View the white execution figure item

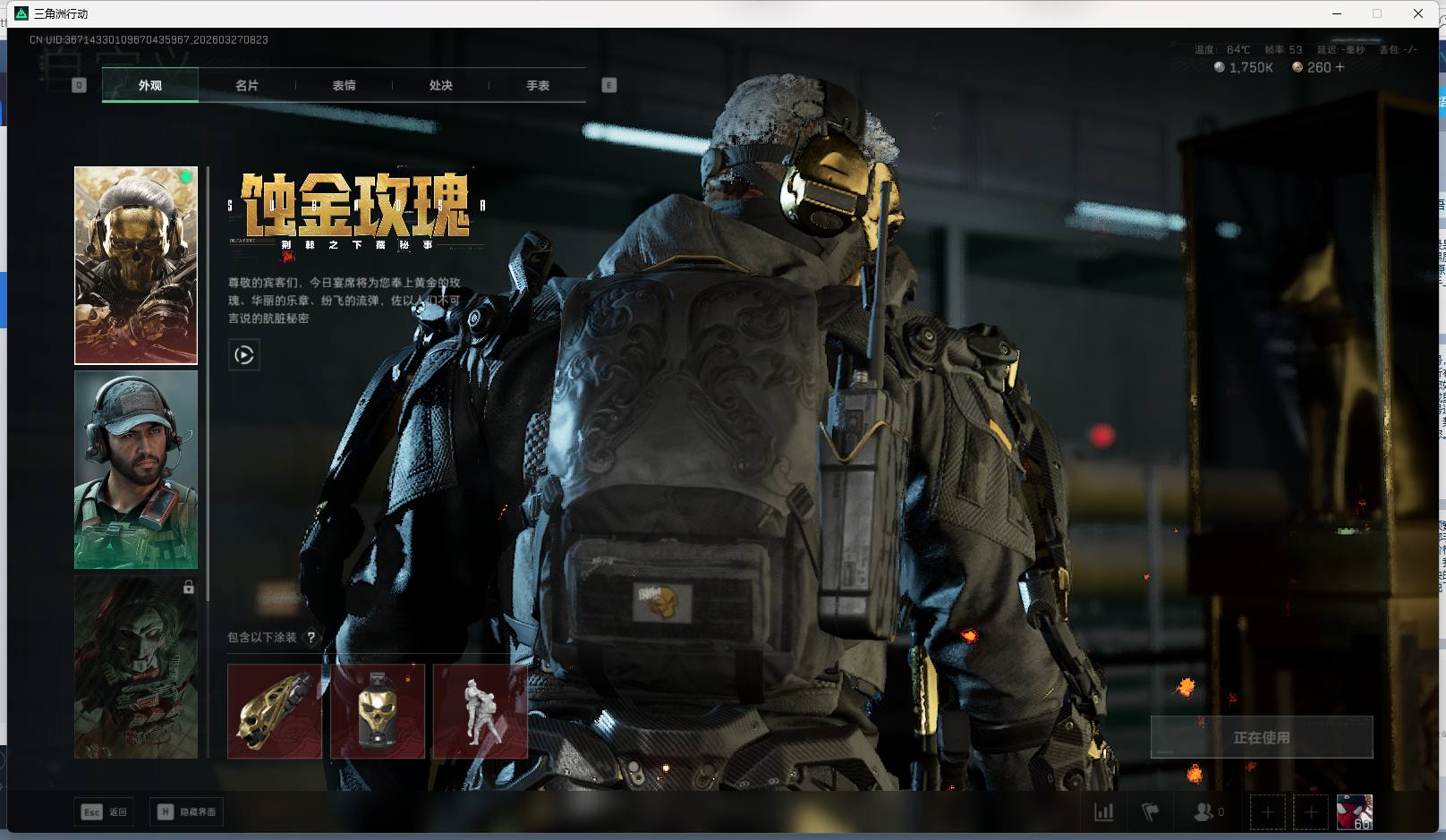pos(481,711)
